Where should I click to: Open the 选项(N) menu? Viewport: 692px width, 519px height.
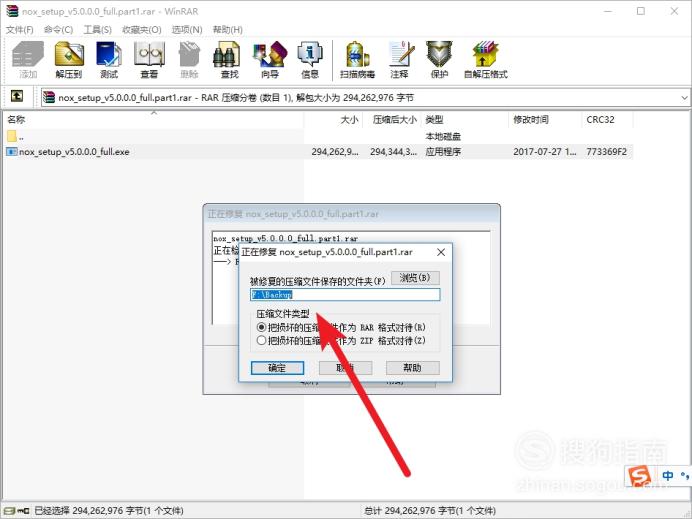(x=187, y=30)
